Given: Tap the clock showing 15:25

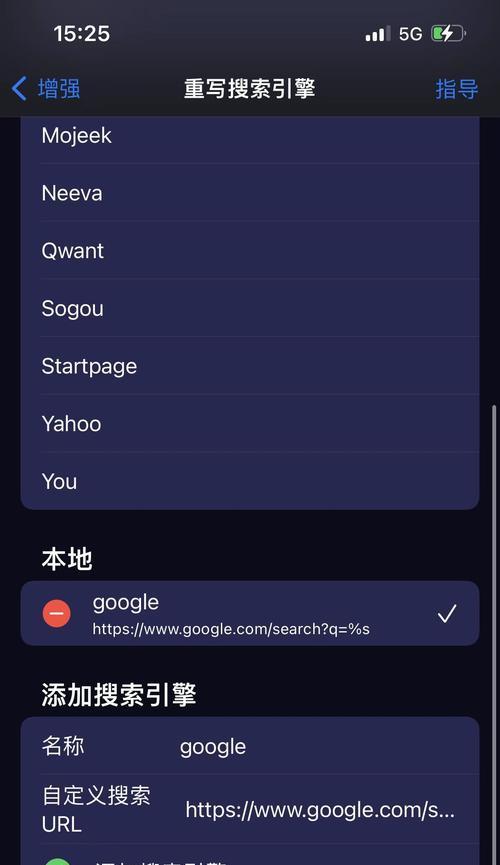Looking at the screenshot, I should pyautogui.click(x=82, y=34).
